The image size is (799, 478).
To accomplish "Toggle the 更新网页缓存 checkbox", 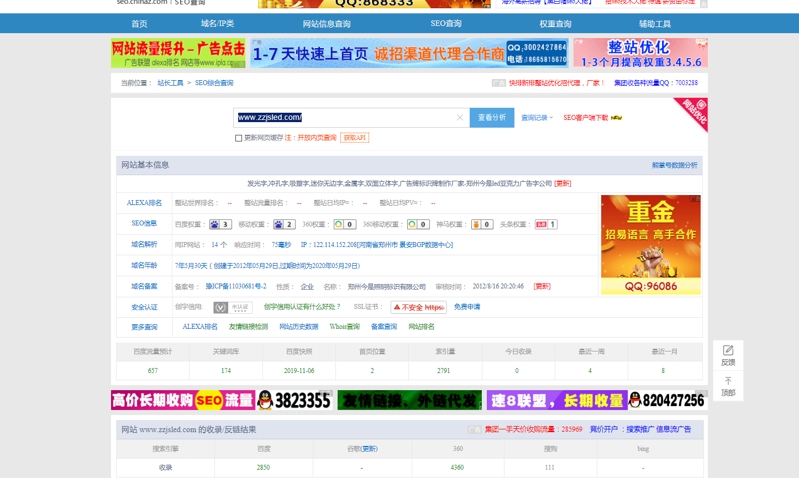I will click(238, 138).
